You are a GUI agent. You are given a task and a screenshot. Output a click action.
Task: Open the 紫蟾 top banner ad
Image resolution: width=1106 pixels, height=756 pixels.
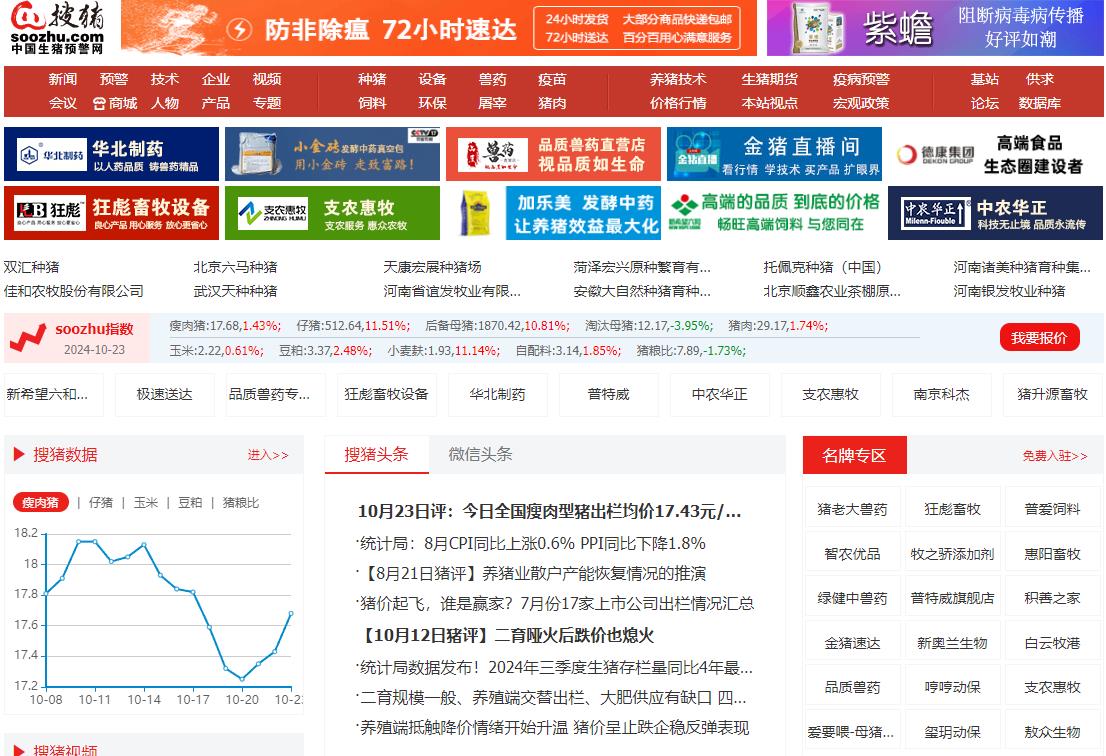tap(935, 28)
